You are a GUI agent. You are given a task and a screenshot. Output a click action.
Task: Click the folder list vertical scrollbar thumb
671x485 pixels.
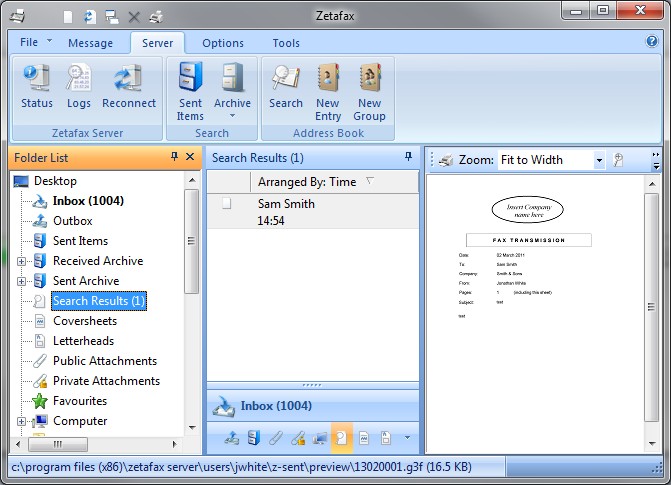tap(191, 241)
